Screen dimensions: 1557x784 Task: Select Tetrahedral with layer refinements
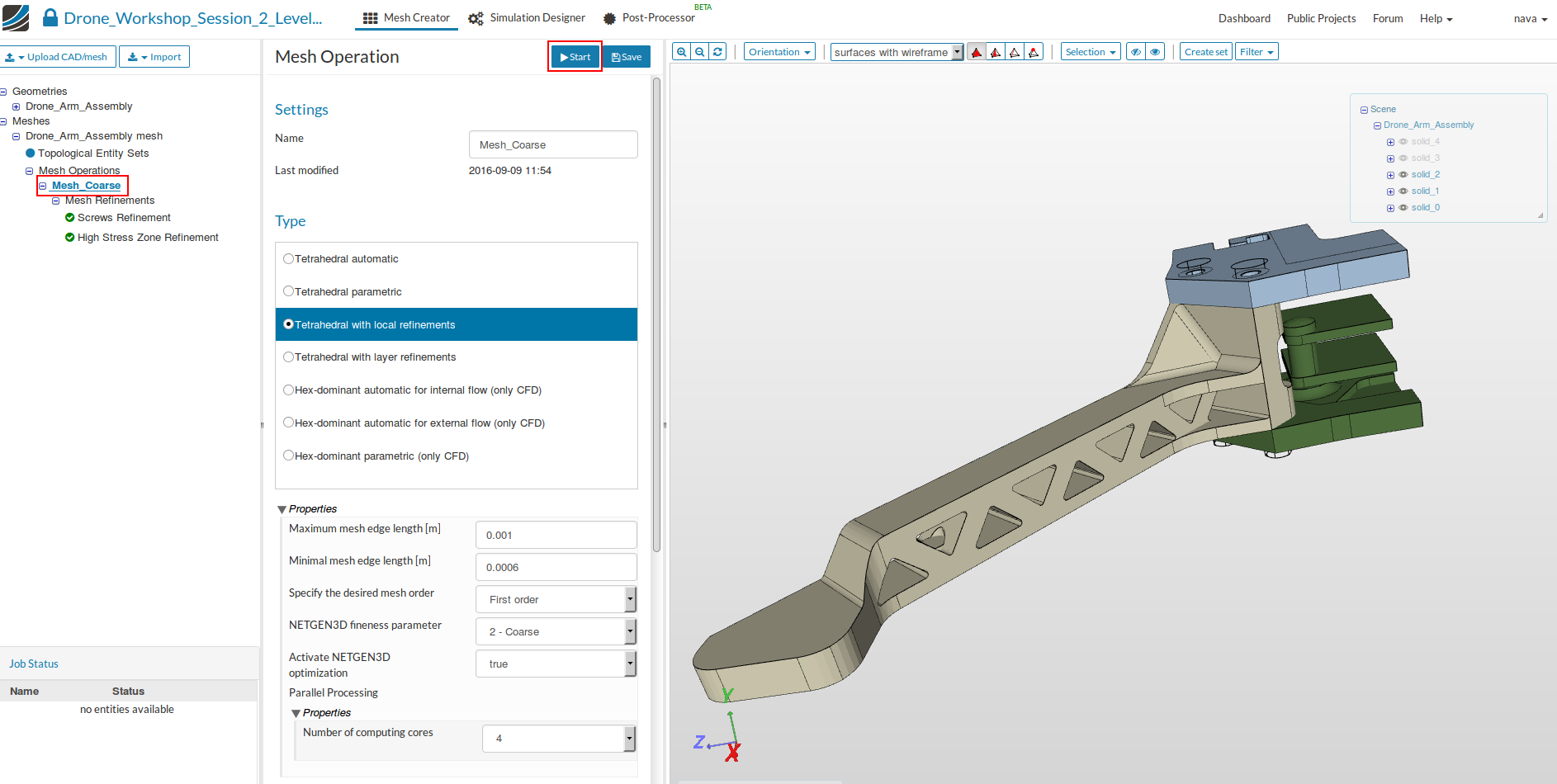click(289, 357)
